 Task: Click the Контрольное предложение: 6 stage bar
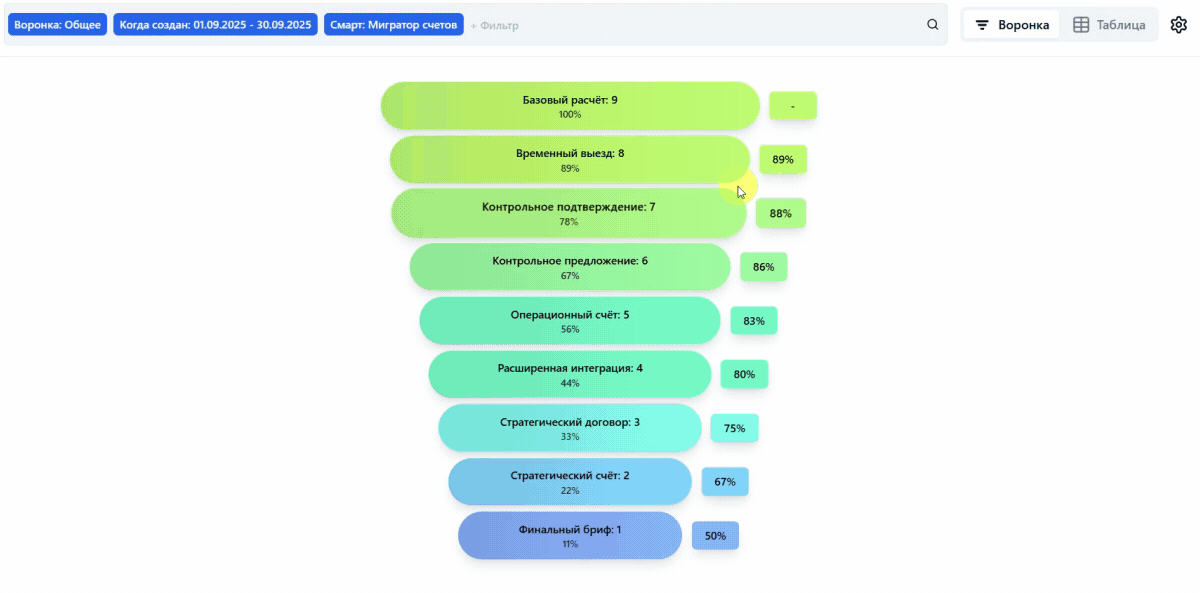(x=570, y=267)
